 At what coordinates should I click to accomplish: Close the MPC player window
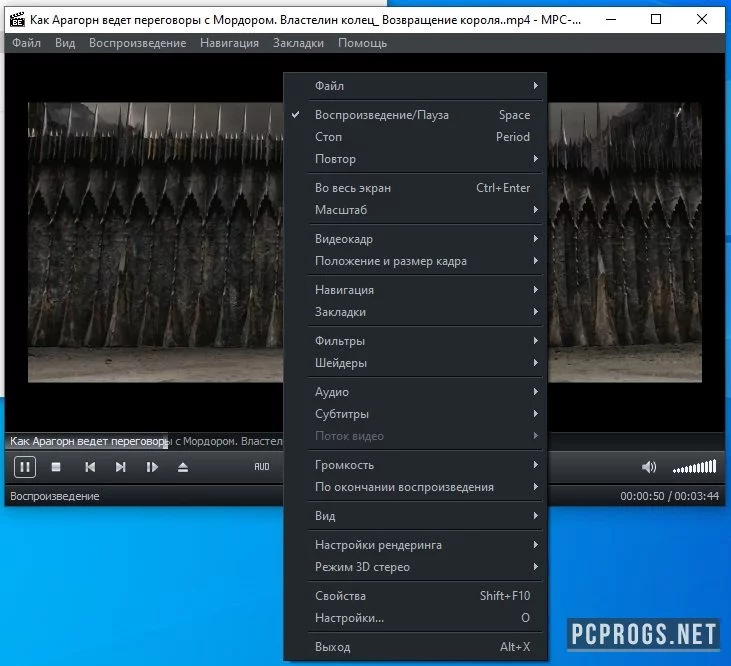702,20
